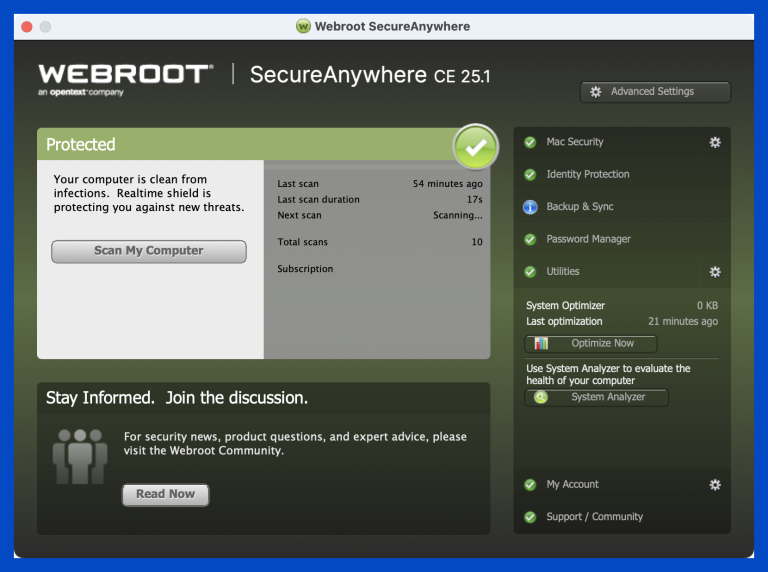Click the Backup & Sync blue info icon
768x572 pixels.
(530, 207)
